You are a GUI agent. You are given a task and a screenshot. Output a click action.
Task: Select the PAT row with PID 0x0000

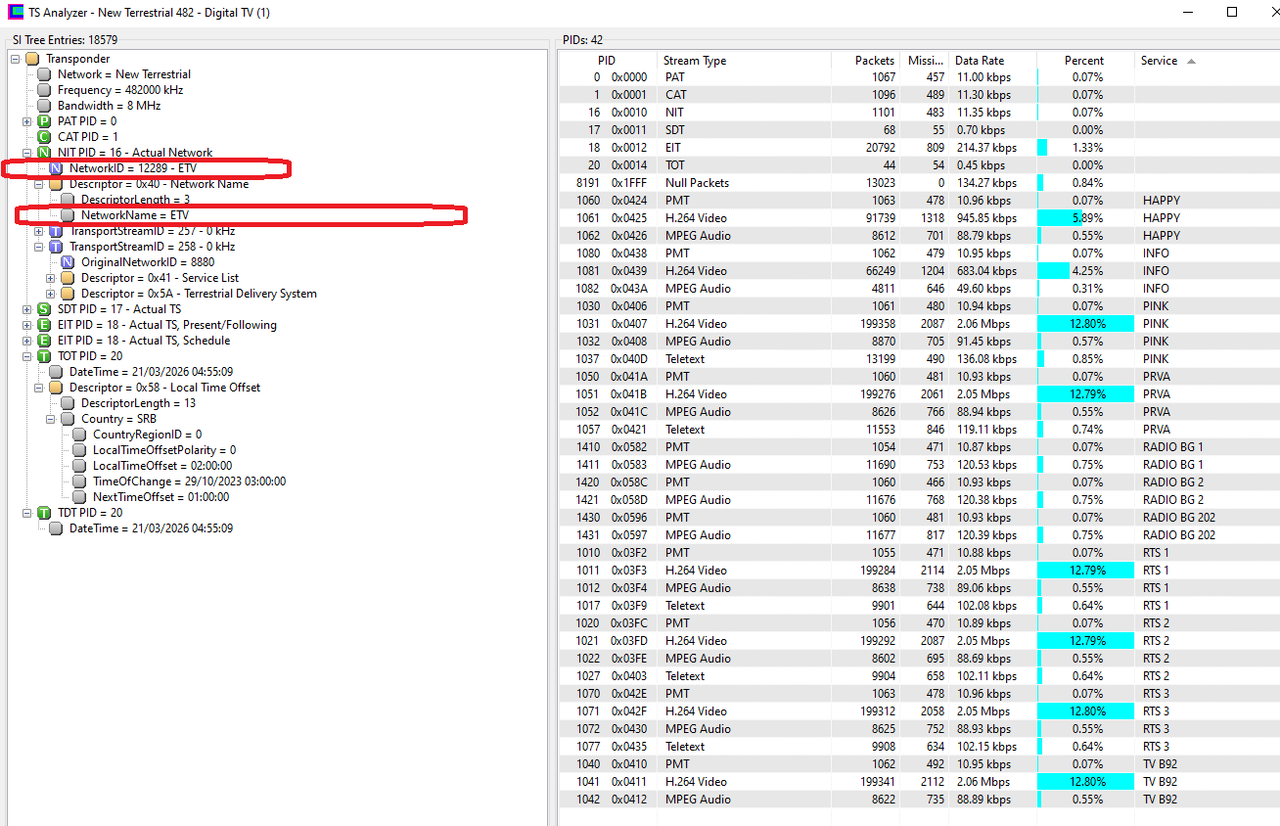click(919, 77)
